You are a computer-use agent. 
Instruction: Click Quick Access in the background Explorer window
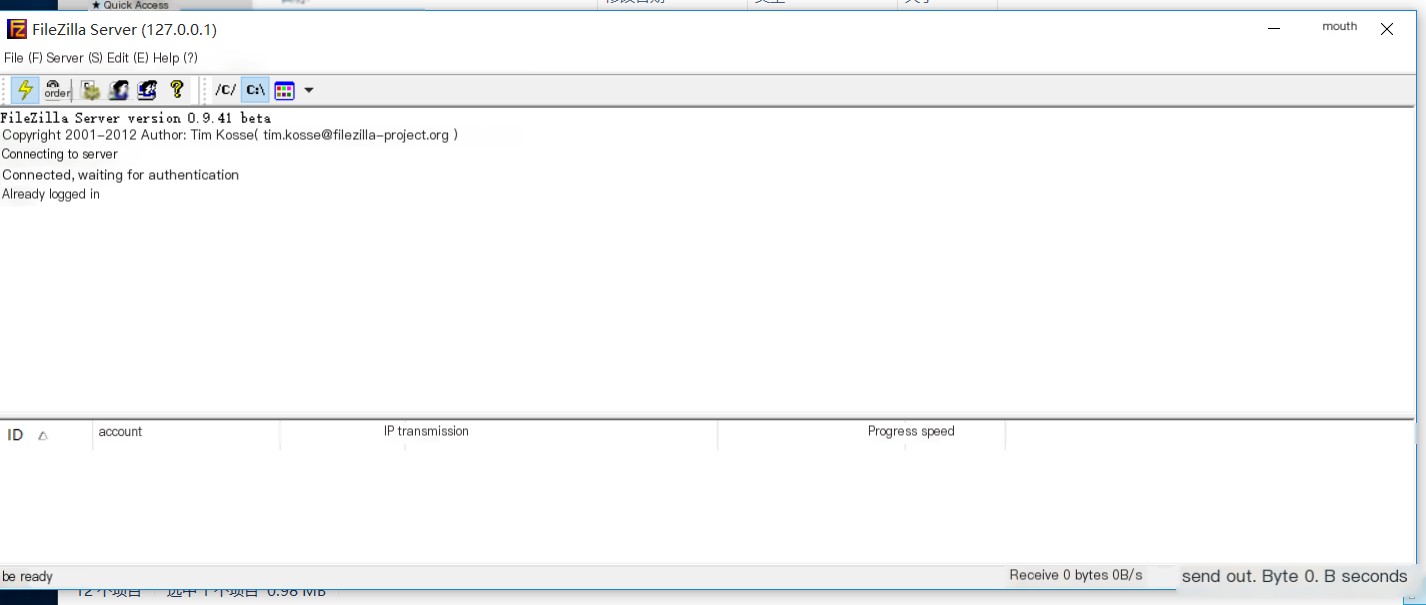[130, 5]
